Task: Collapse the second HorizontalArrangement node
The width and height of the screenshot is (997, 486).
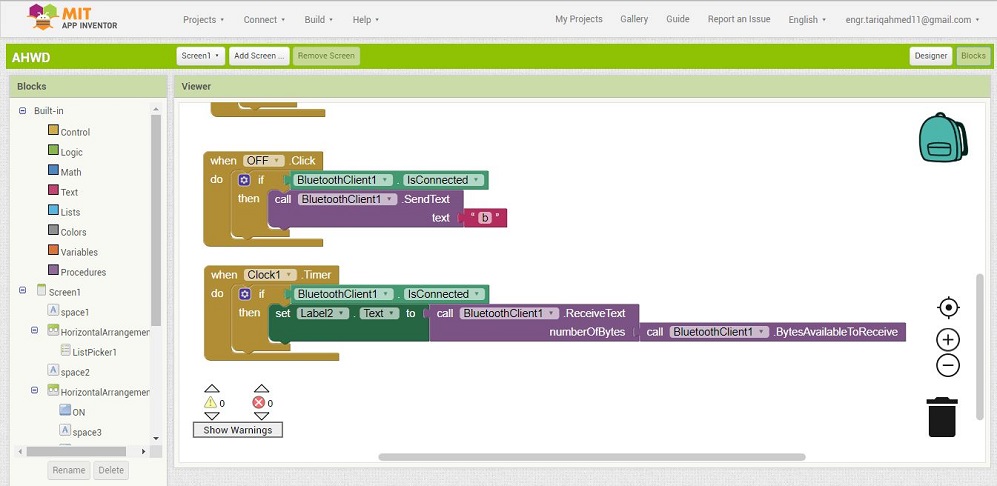Action: pyautogui.click(x=34, y=391)
